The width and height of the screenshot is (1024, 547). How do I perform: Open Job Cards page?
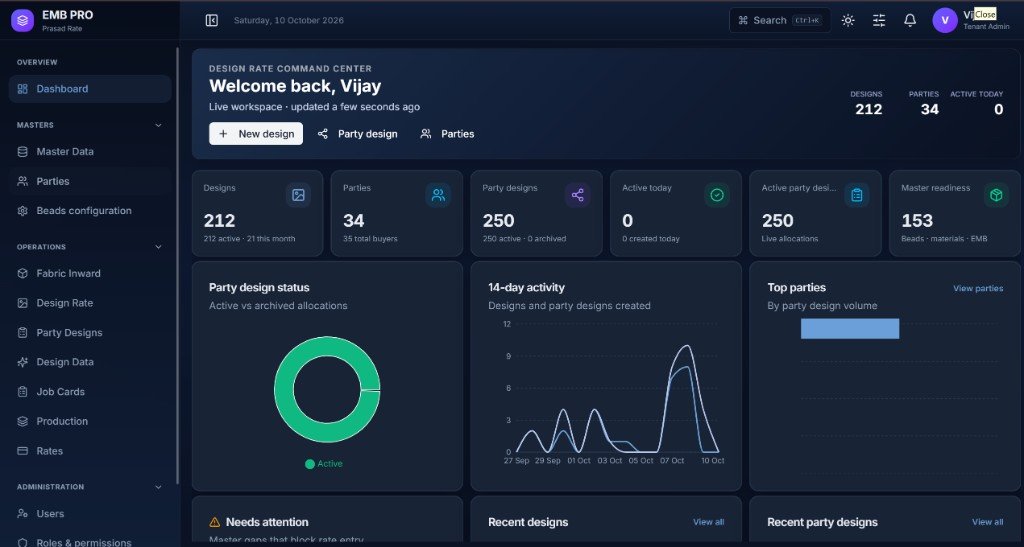(x=90, y=392)
